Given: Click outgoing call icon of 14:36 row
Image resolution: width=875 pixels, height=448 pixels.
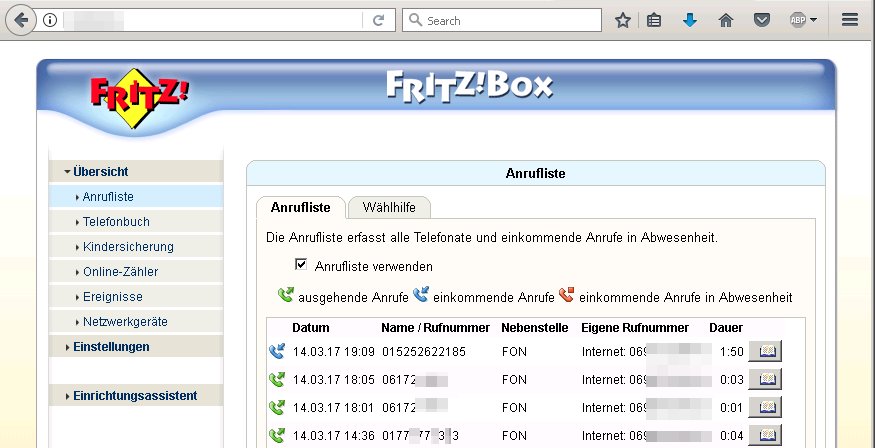Looking at the screenshot, I should point(277,435).
